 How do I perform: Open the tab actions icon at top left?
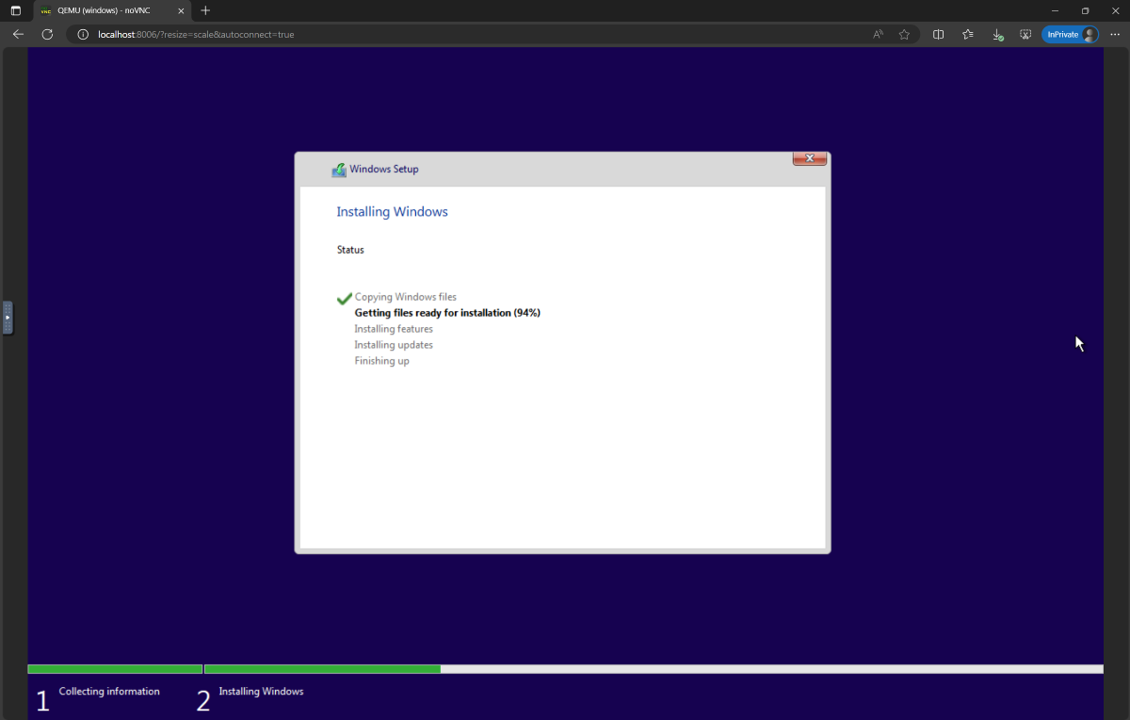pos(15,11)
